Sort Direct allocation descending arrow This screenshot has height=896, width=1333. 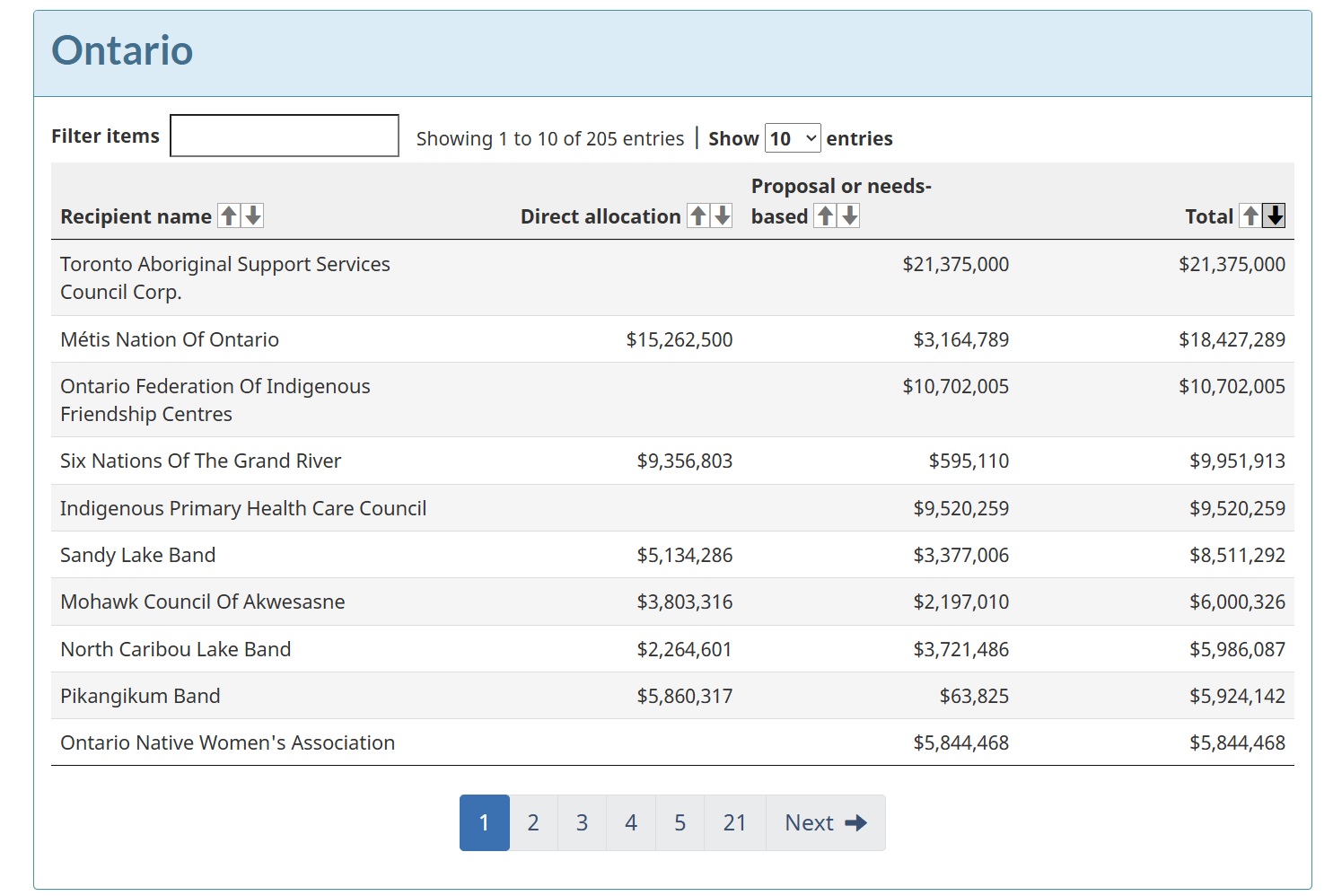pyautogui.click(x=722, y=215)
